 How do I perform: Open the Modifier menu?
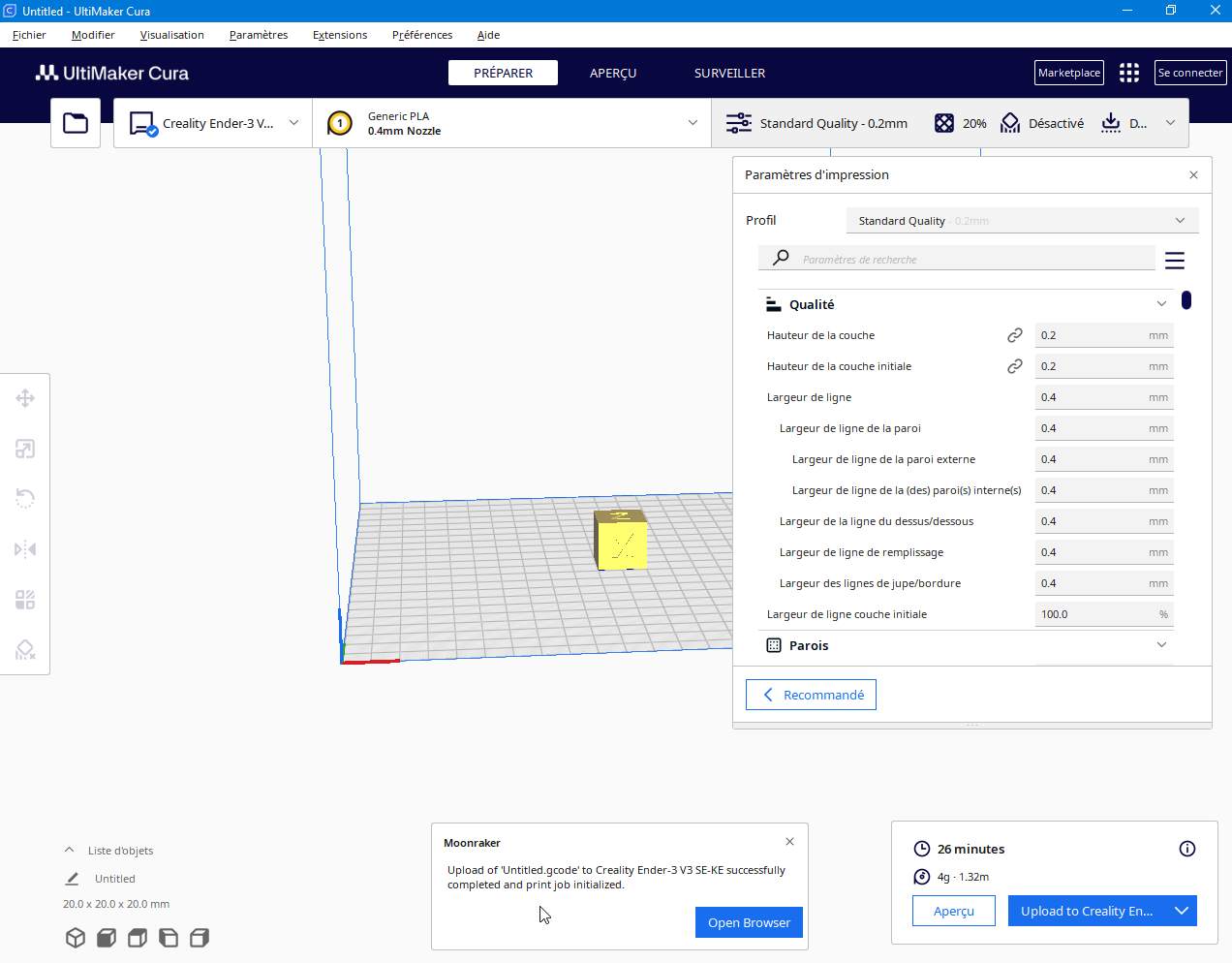93,35
